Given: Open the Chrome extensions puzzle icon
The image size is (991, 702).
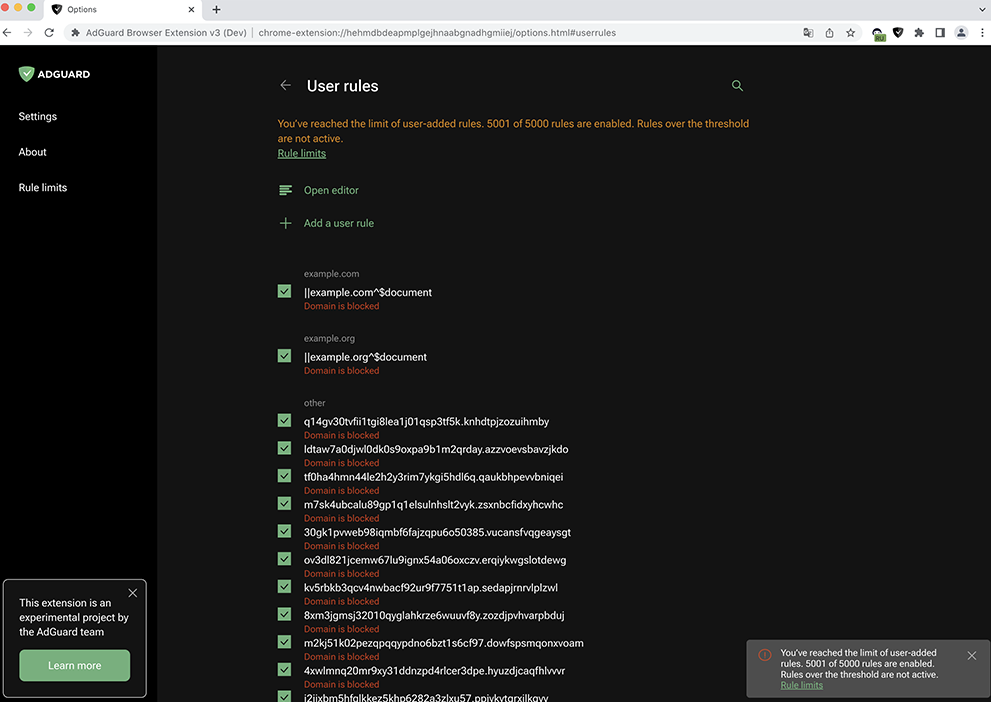Looking at the screenshot, I should pyautogui.click(x=919, y=33).
